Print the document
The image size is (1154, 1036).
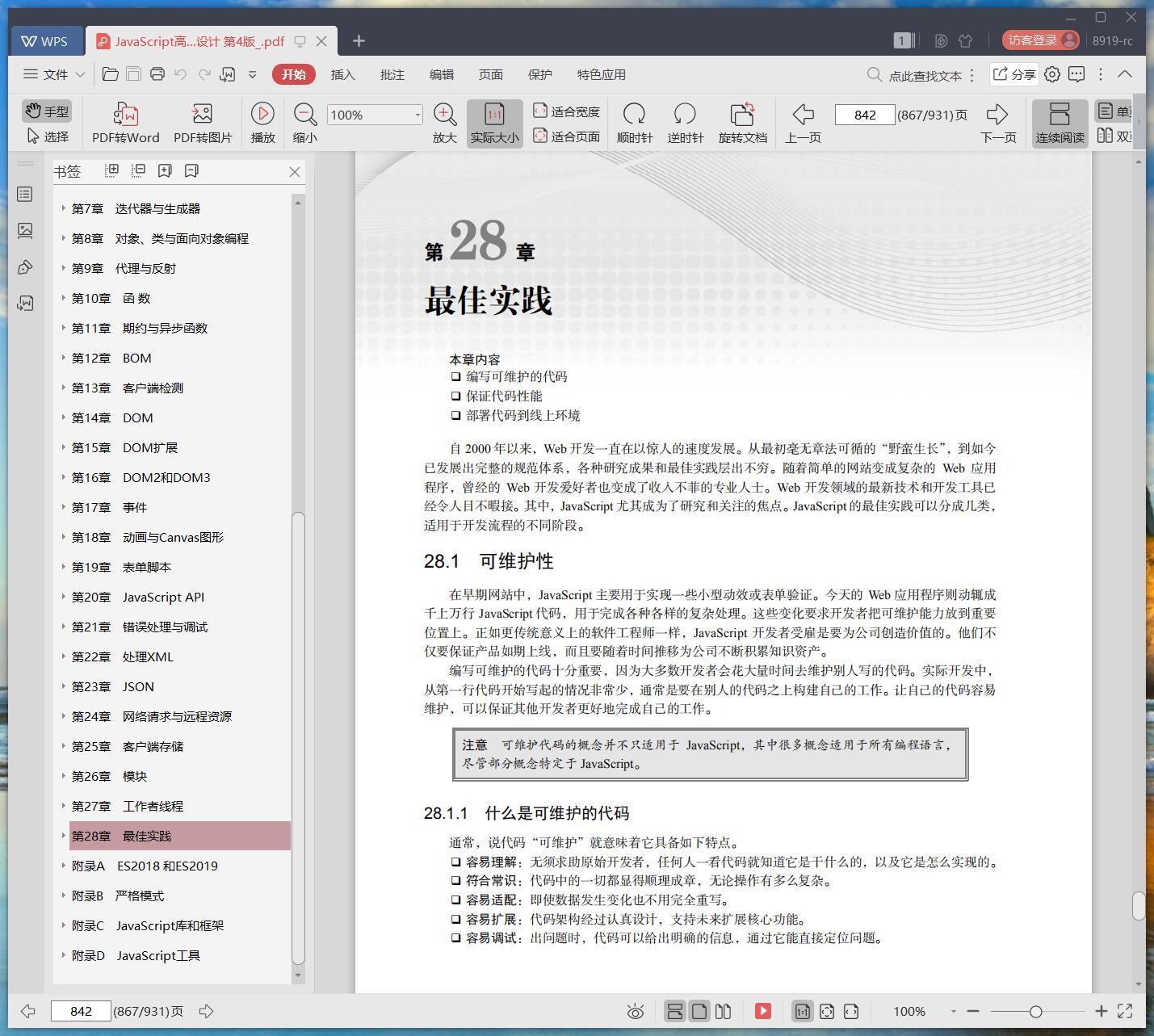click(x=157, y=74)
